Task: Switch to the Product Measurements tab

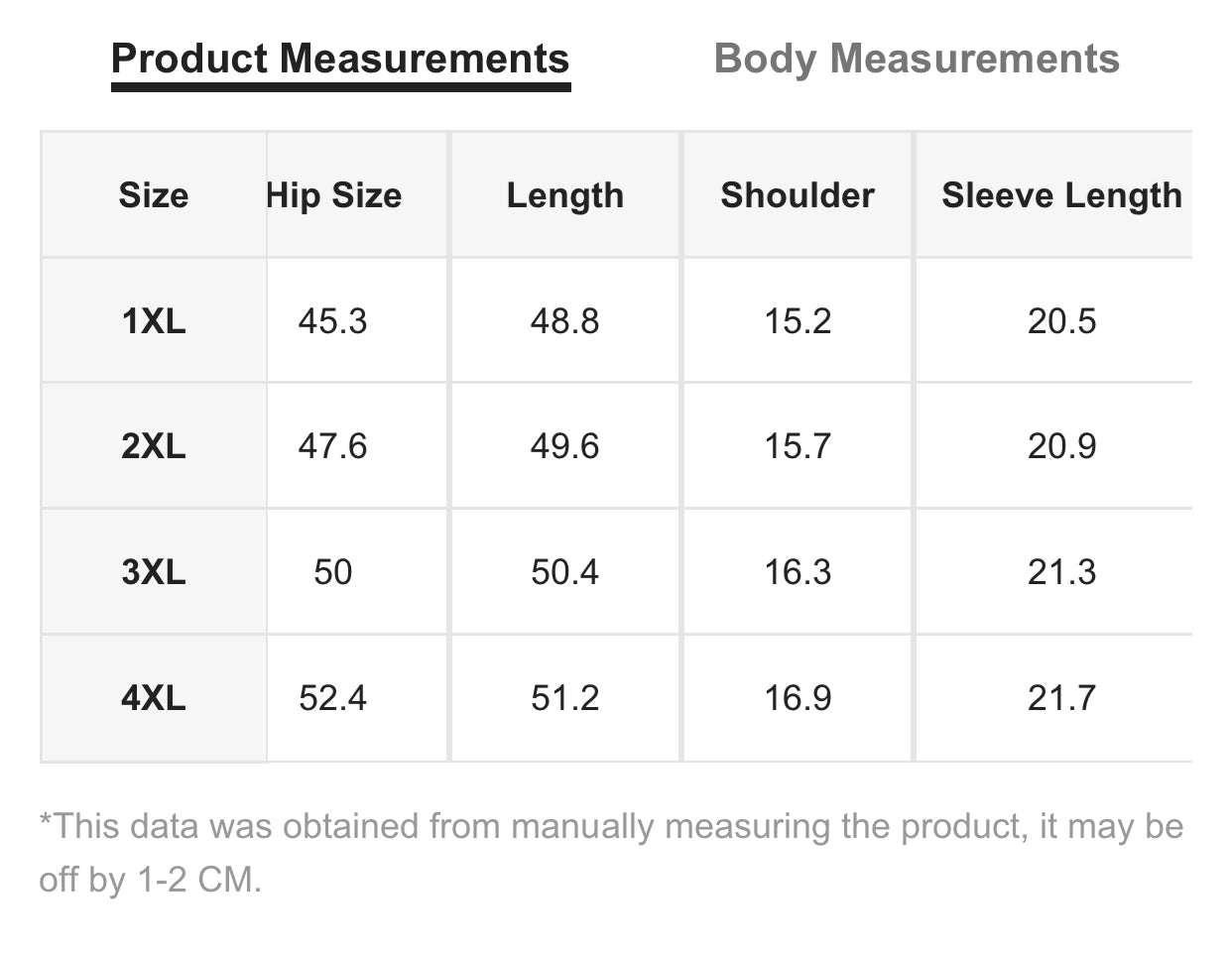Action: click(x=340, y=60)
